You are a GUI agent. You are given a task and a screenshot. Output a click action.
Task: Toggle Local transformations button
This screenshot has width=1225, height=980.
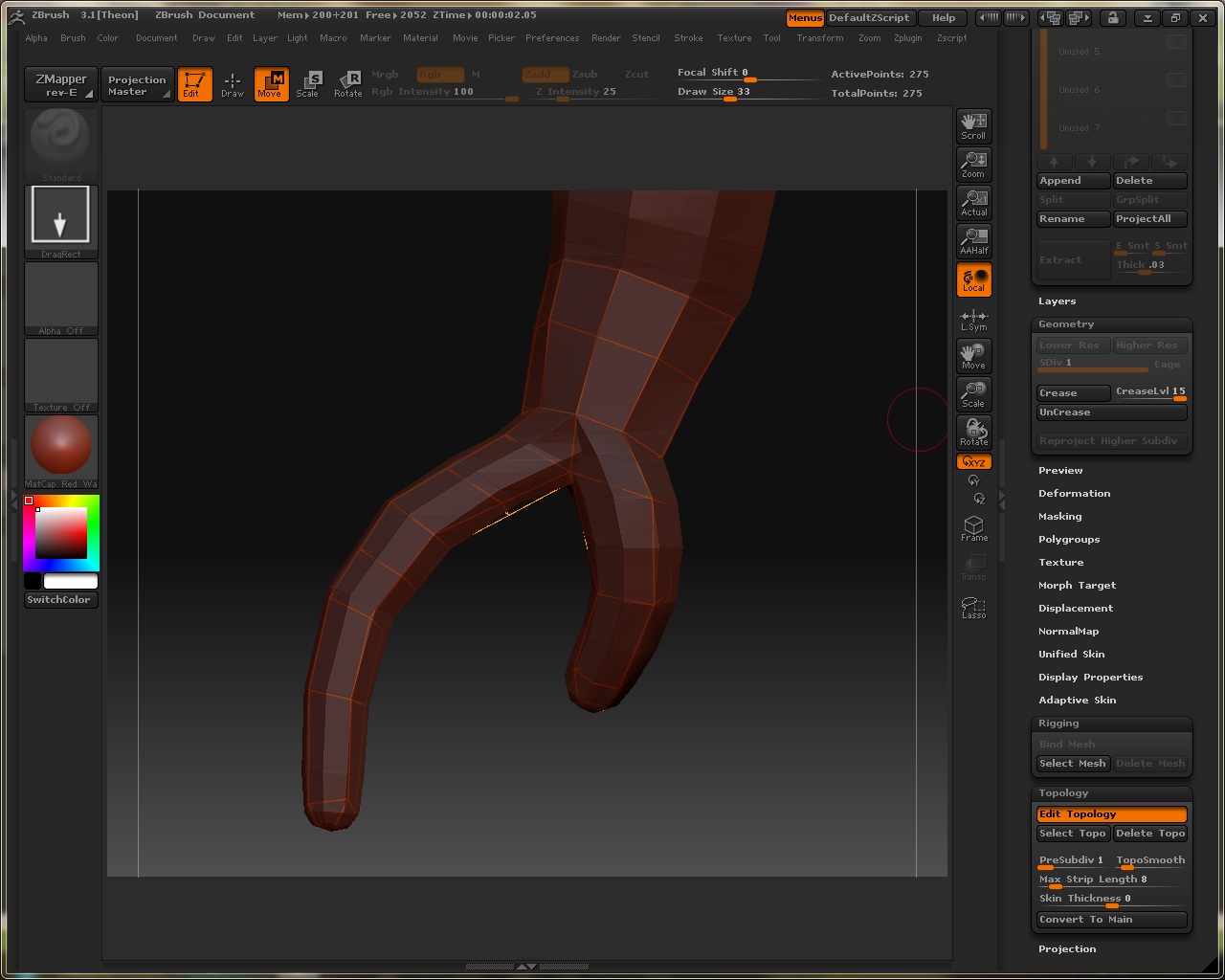tap(973, 279)
